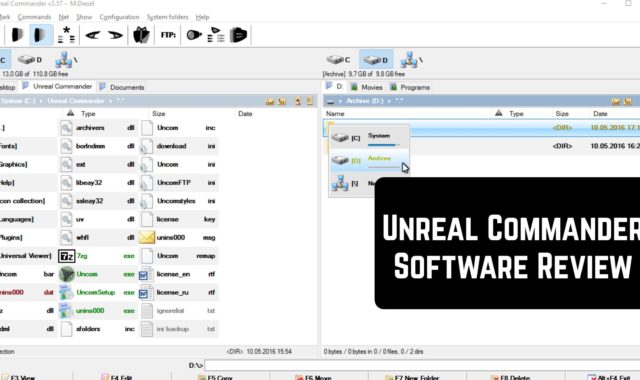Click third small icon on left path bar
The image size is (640, 380).
point(298,101)
